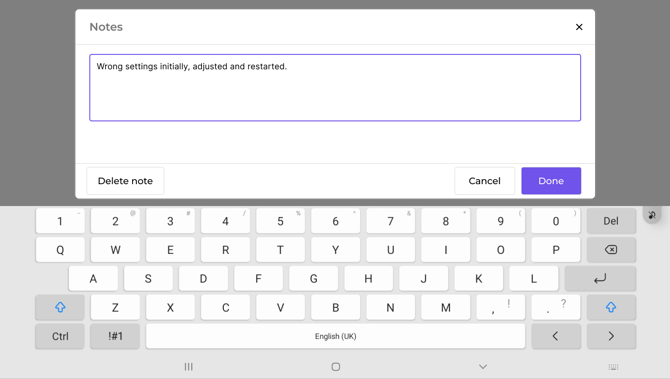Tap the O key

click(501, 250)
